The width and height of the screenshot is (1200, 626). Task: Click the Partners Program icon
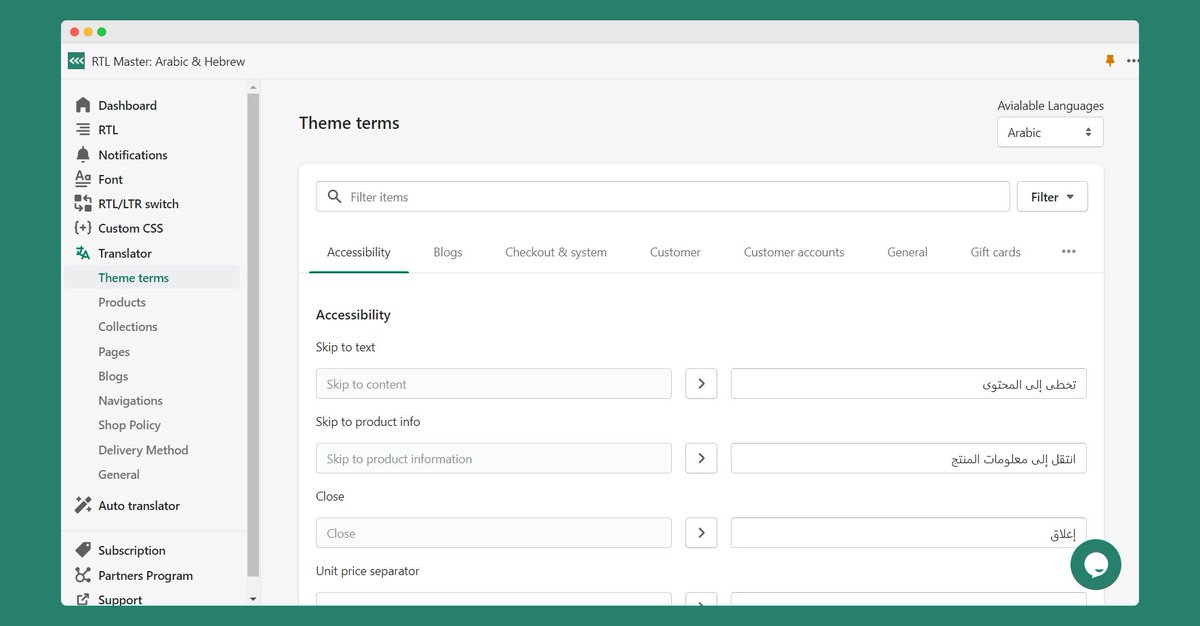click(83, 575)
